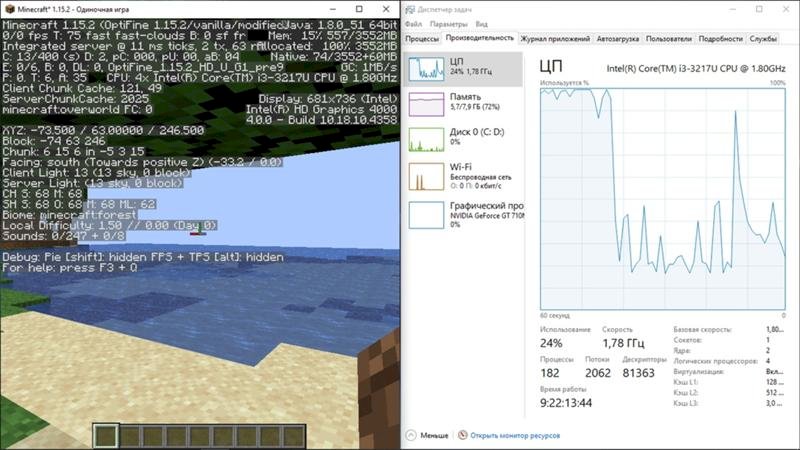Click the Local Difficulty debug line

point(109,226)
